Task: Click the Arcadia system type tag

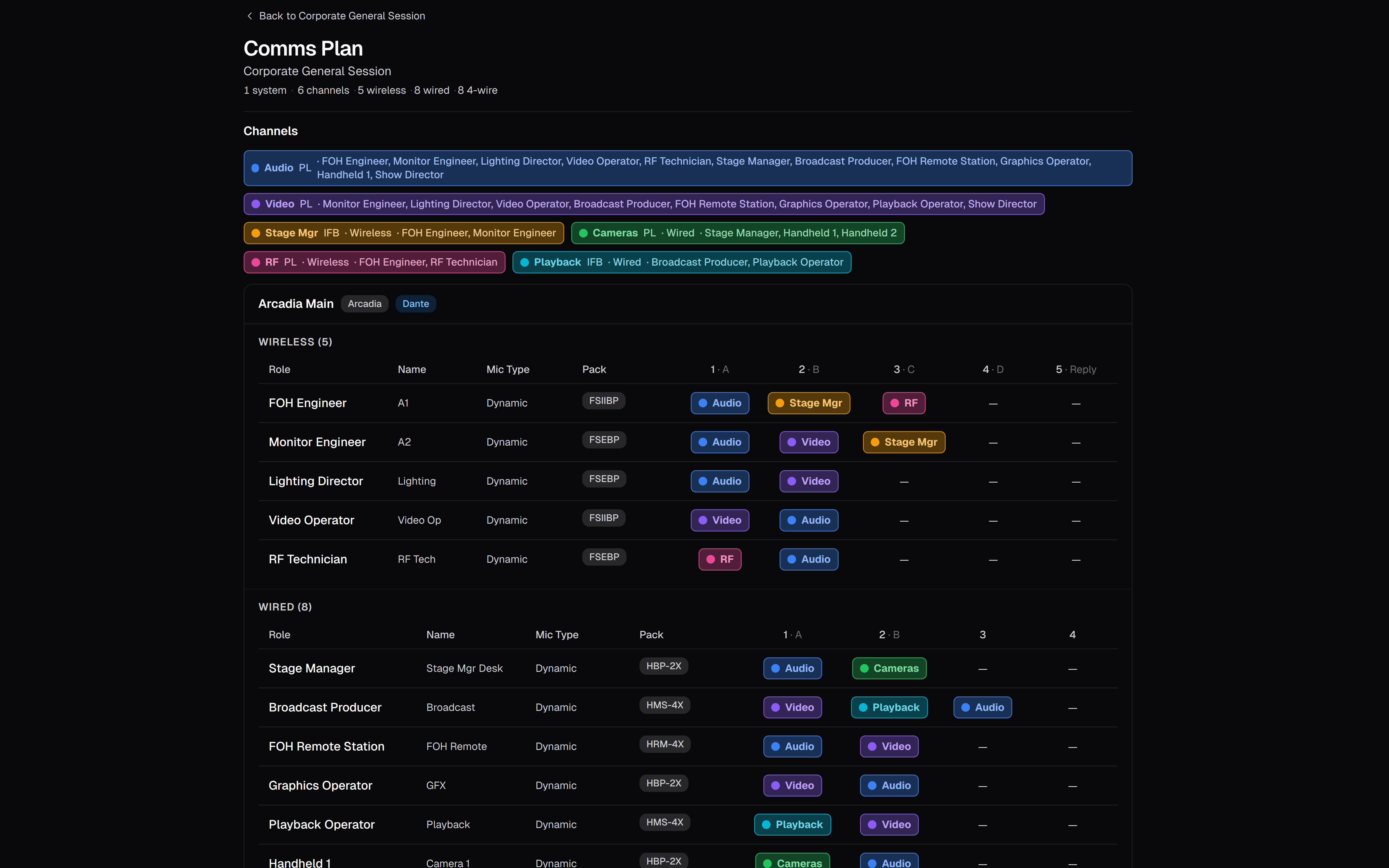Action: click(x=365, y=304)
